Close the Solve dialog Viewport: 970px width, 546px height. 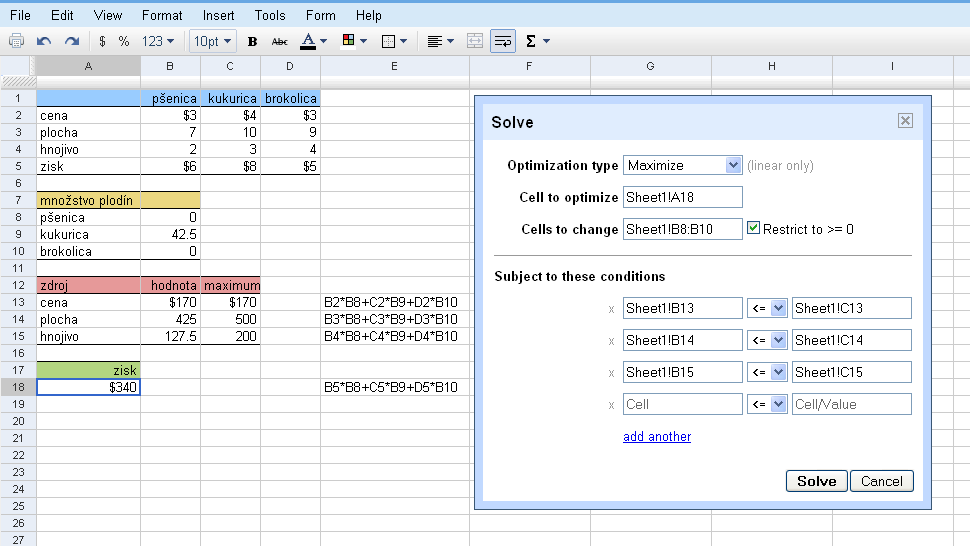[x=905, y=121]
